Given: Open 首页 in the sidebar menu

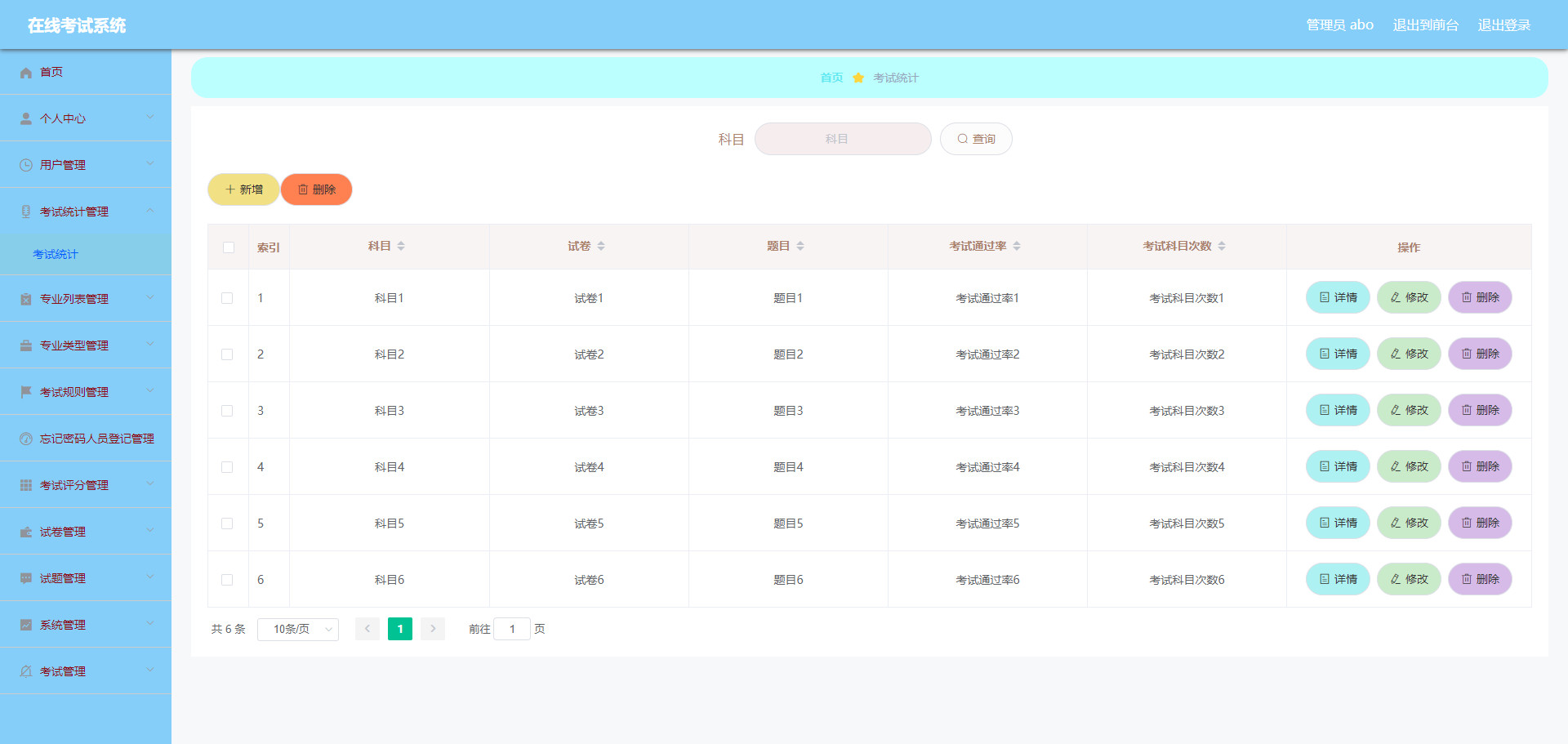Looking at the screenshot, I should [x=86, y=72].
